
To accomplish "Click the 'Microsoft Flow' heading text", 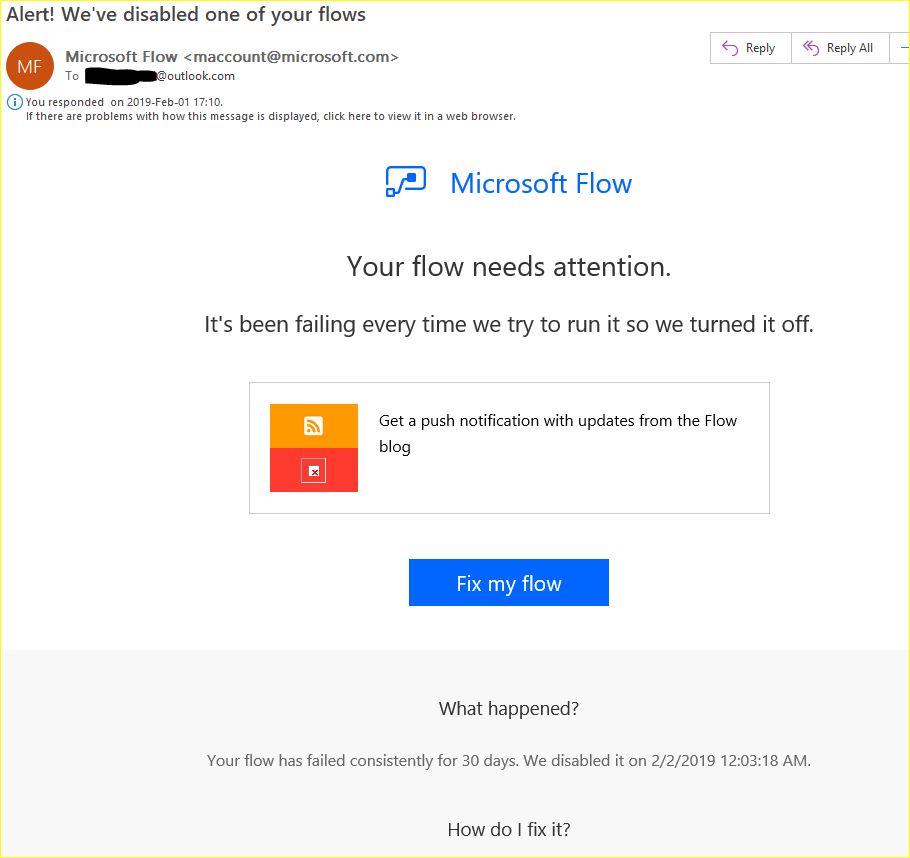I will (x=541, y=183).
